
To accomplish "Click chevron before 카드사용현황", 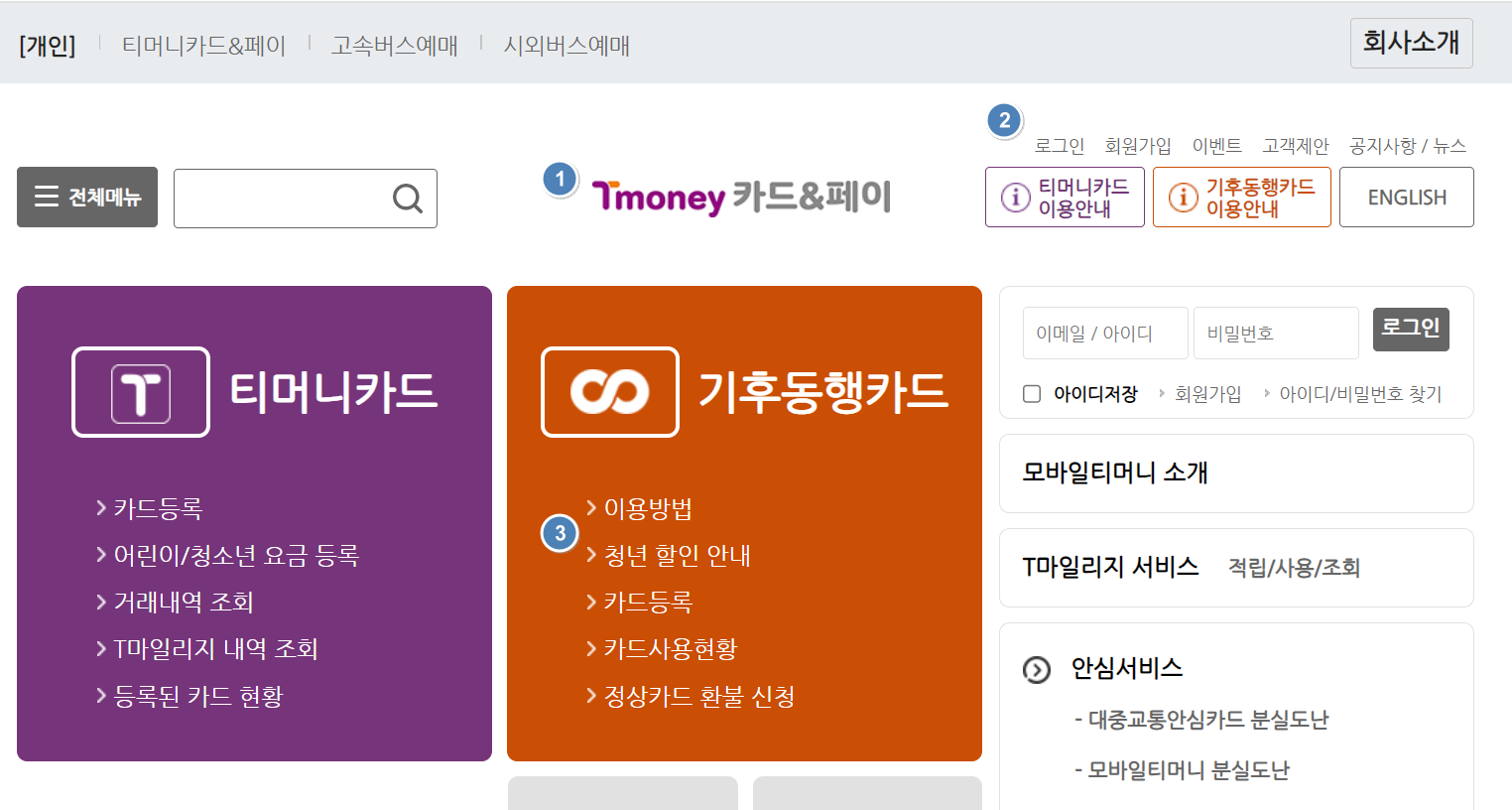I will pos(591,648).
